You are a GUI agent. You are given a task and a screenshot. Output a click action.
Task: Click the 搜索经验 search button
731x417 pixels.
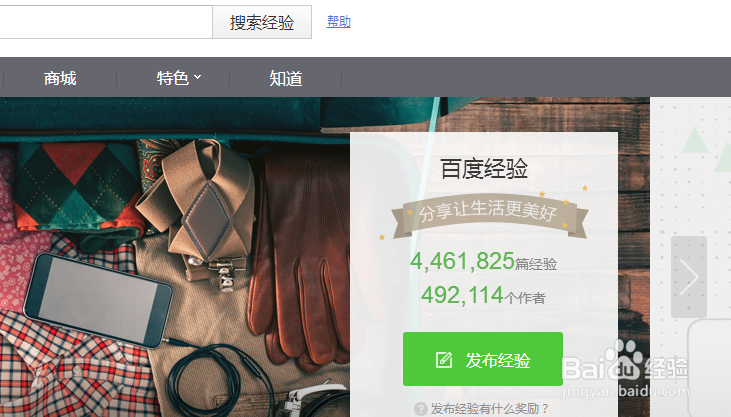click(262, 22)
